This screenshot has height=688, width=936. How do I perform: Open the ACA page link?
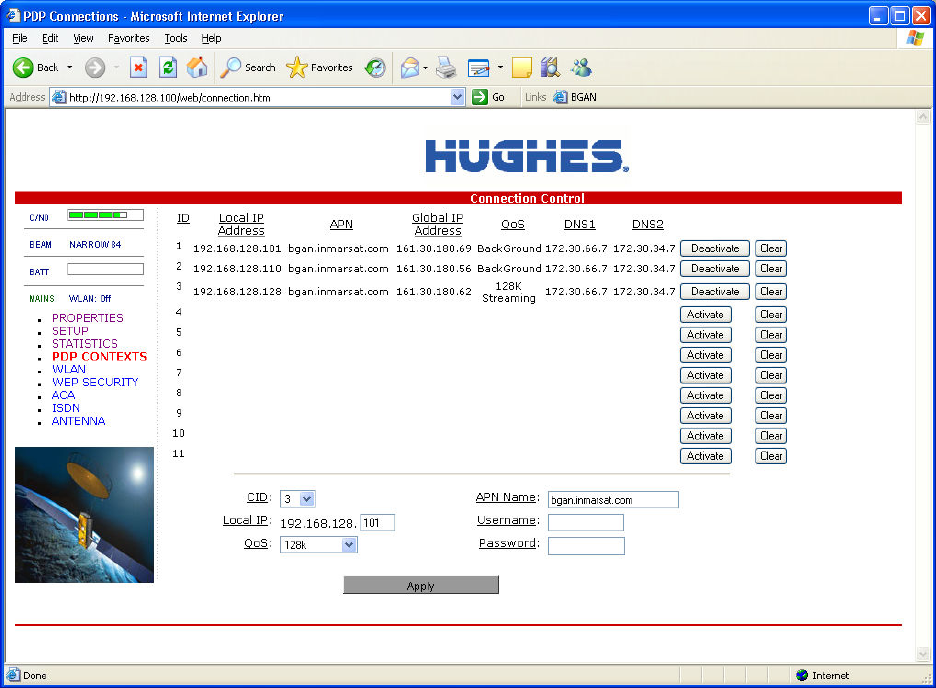(63, 395)
